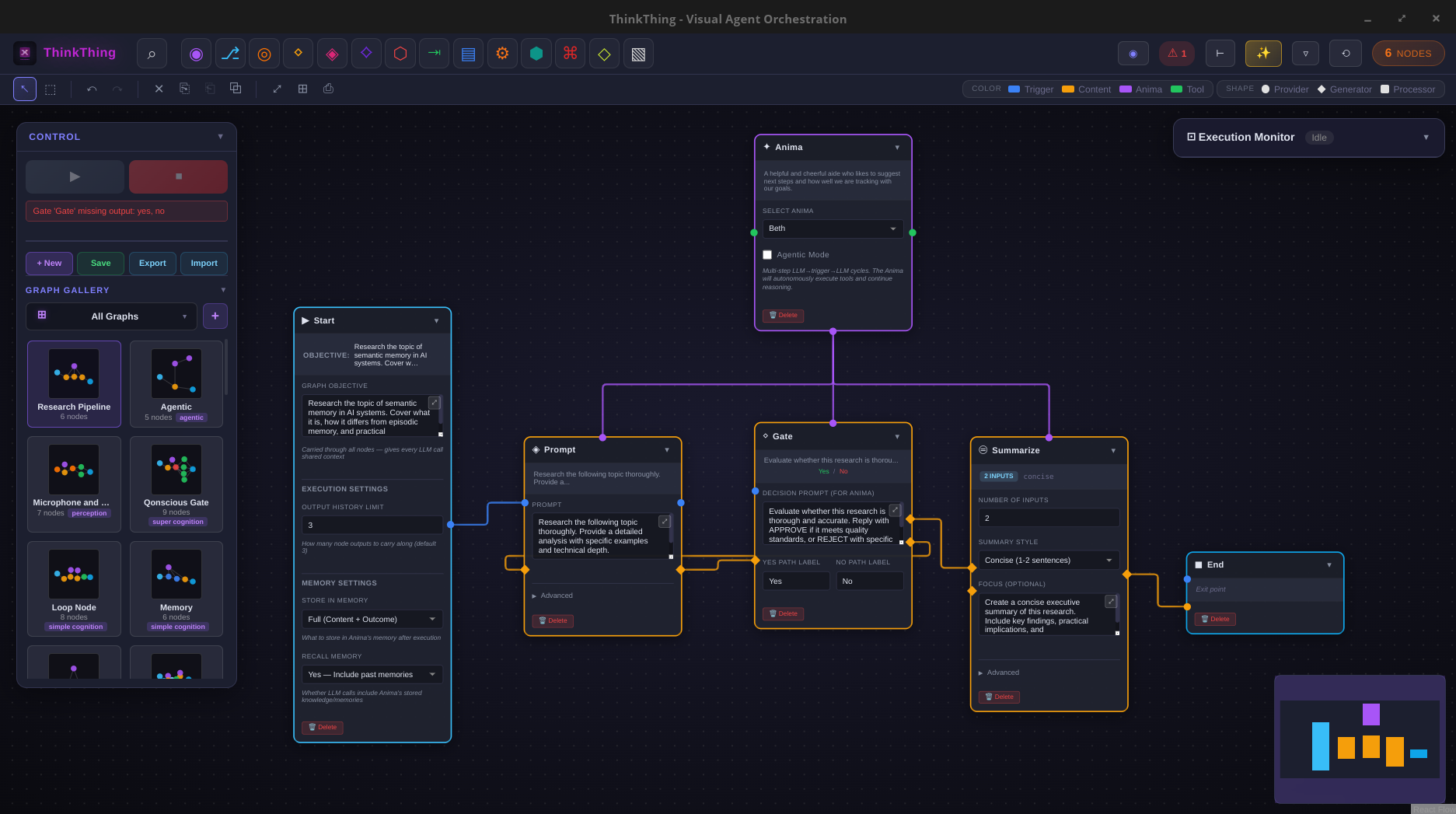Click the red command-symbol node icon

570,54
